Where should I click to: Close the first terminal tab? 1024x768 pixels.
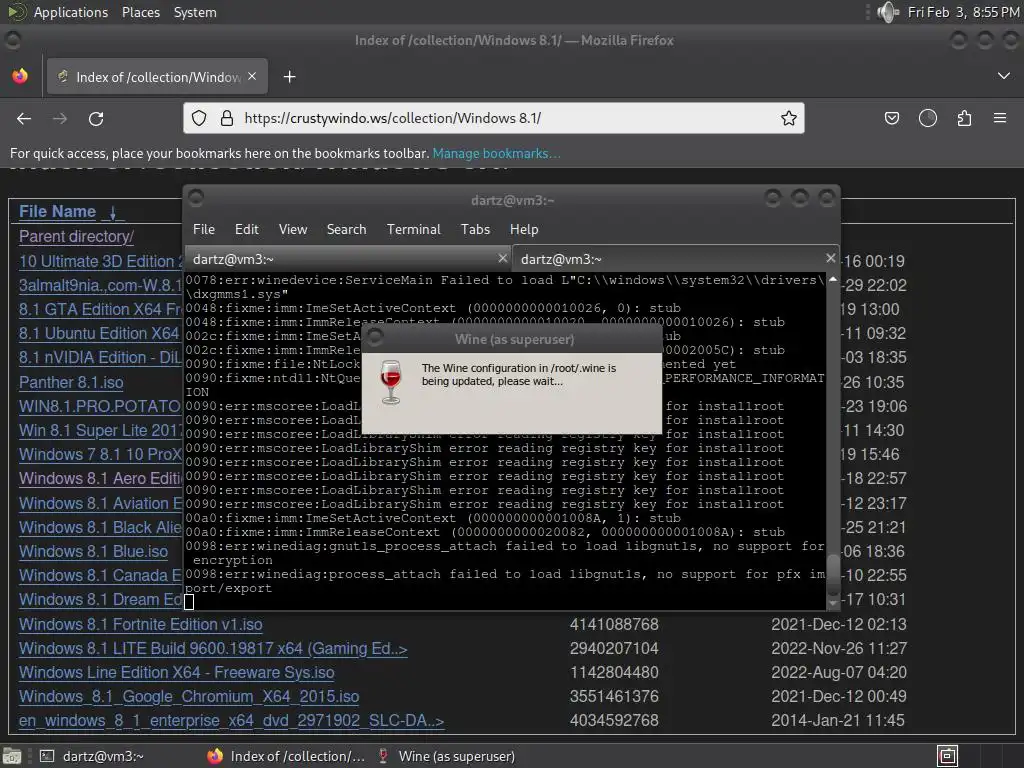coord(502,258)
